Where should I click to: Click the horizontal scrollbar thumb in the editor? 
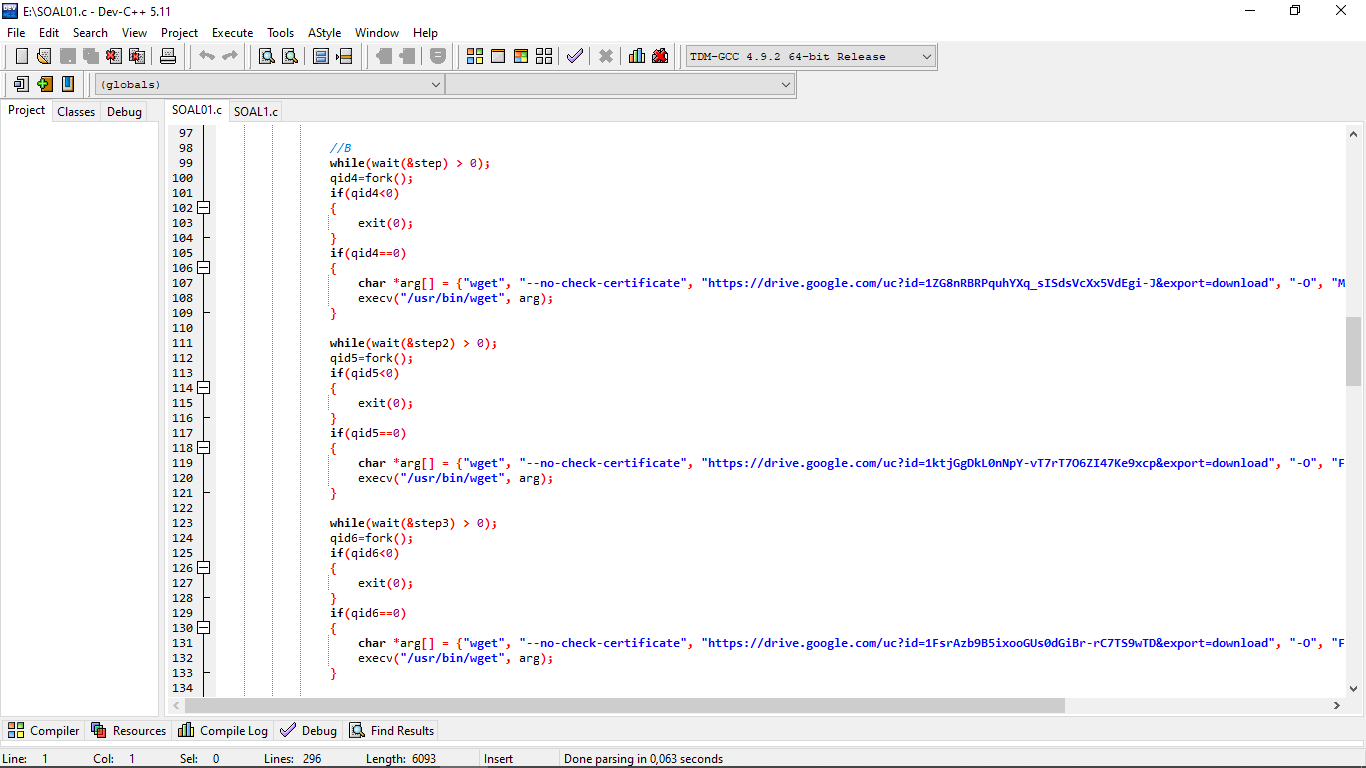pyautogui.click(x=625, y=705)
